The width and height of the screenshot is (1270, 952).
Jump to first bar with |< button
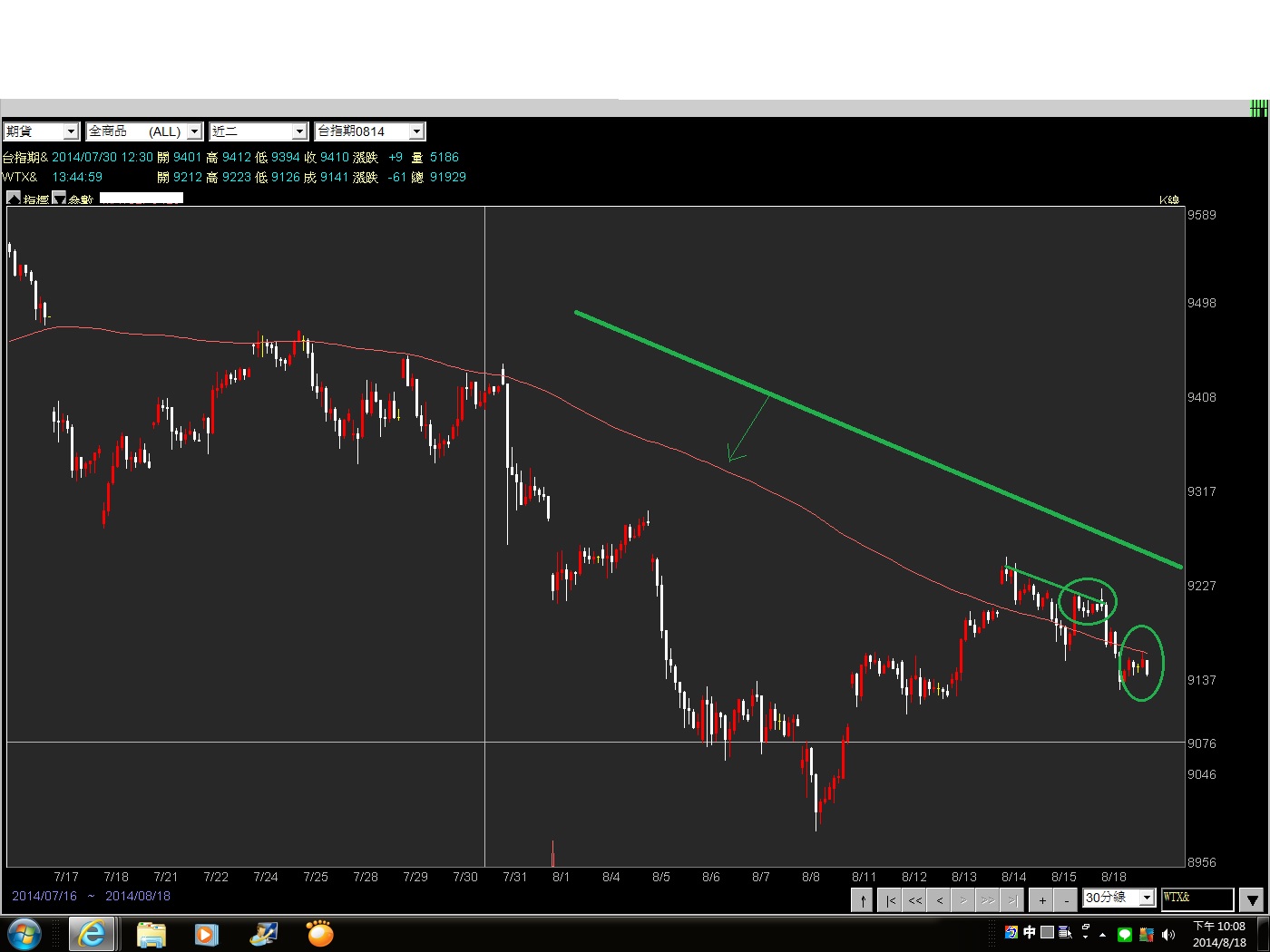click(891, 899)
